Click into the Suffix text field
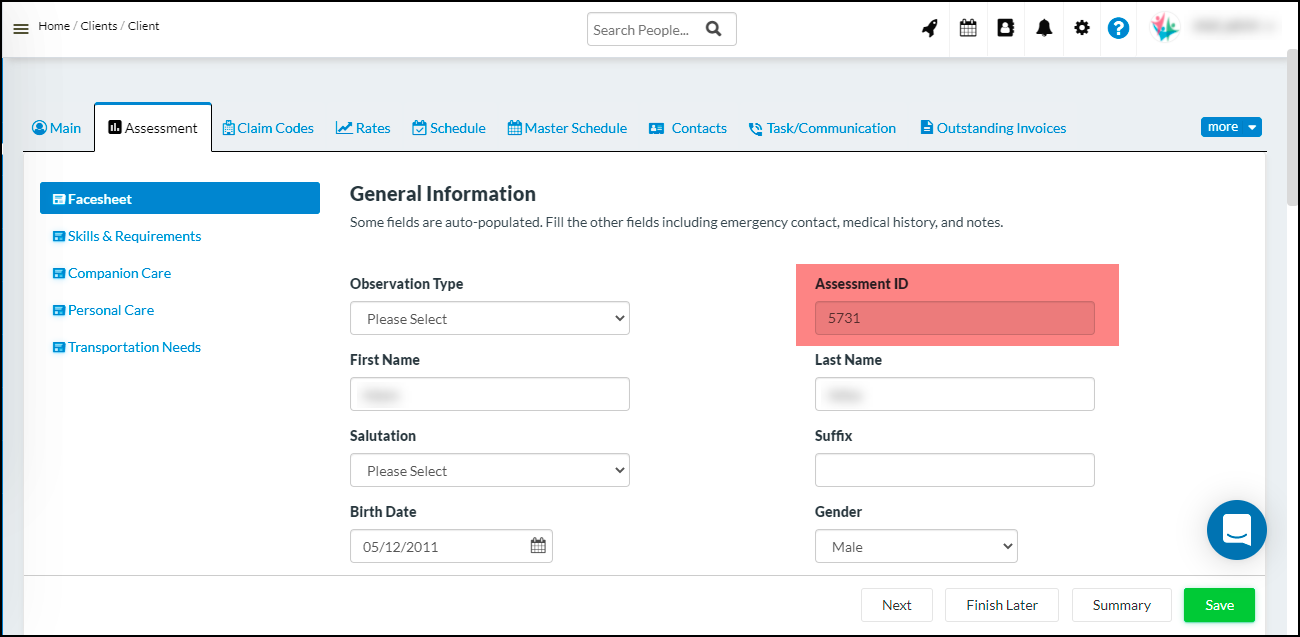This screenshot has width=1300, height=637. [x=954, y=470]
